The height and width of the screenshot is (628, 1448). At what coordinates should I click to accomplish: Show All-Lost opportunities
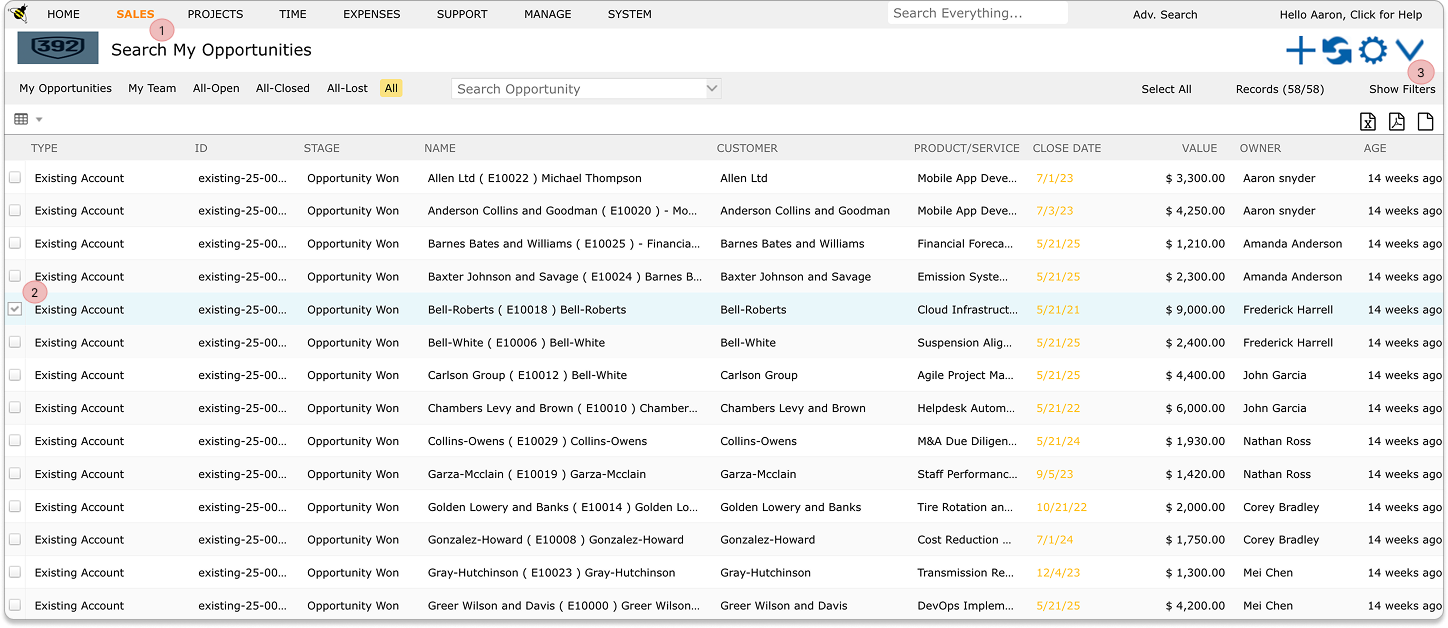(347, 88)
